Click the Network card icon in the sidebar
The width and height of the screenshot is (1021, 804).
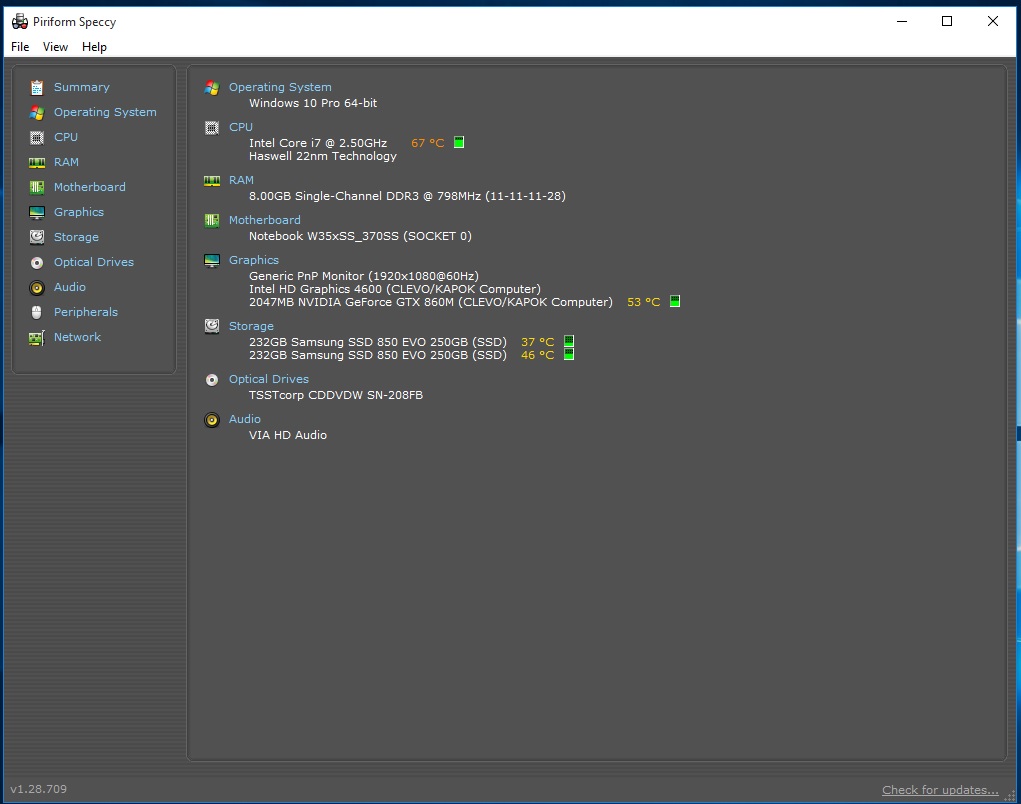coord(37,337)
